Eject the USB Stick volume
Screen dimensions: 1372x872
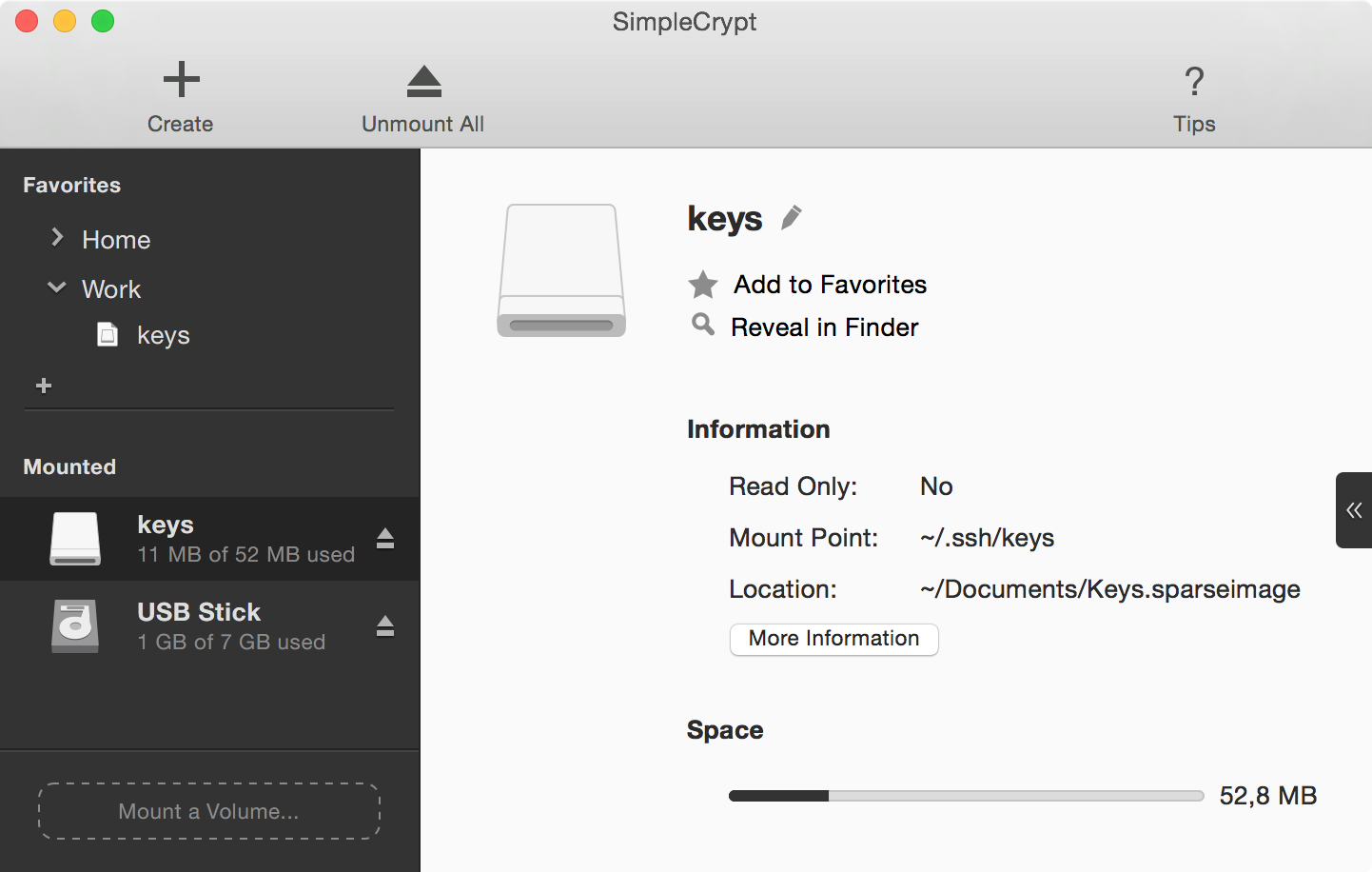(x=384, y=625)
